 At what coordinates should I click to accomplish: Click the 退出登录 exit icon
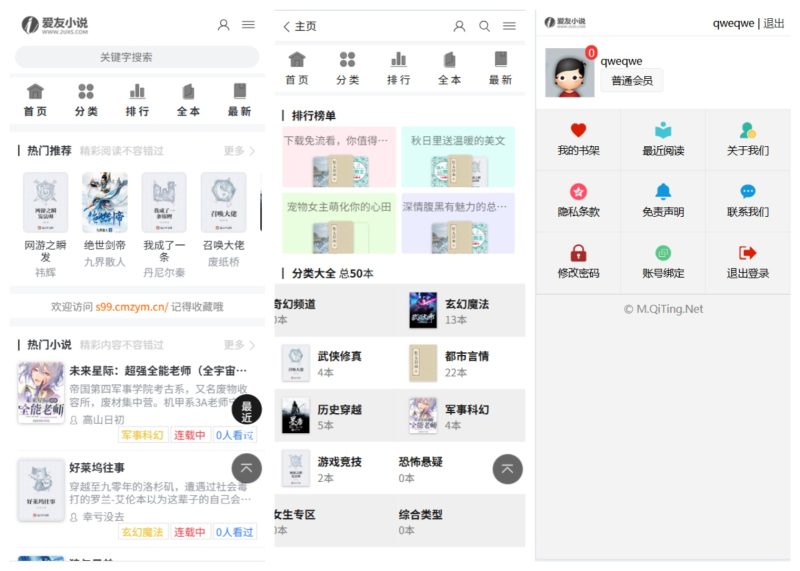(747, 253)
